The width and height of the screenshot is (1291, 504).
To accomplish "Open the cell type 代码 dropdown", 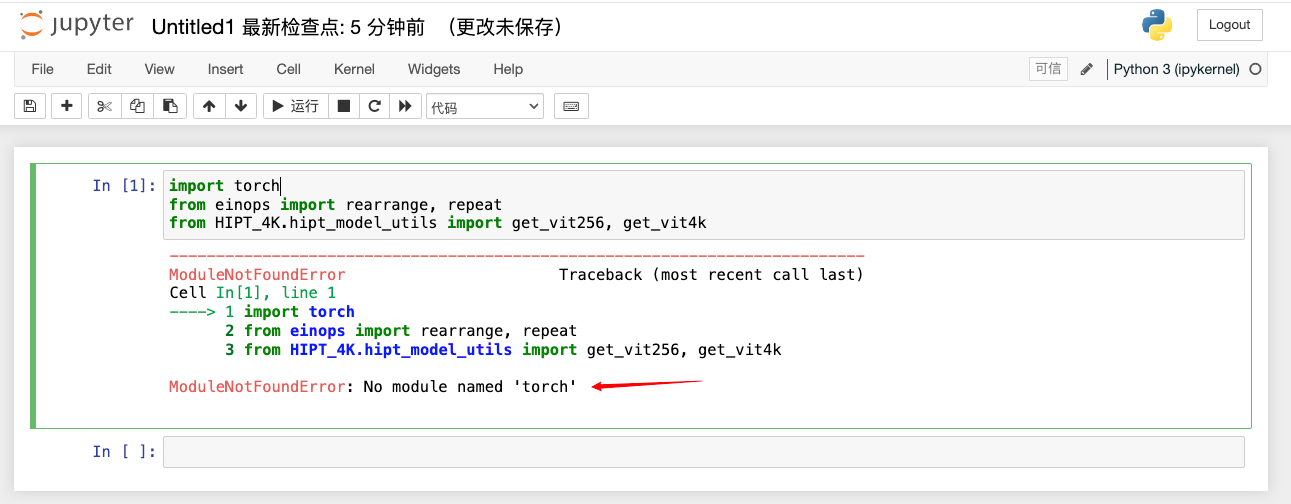I will (485, 107).
